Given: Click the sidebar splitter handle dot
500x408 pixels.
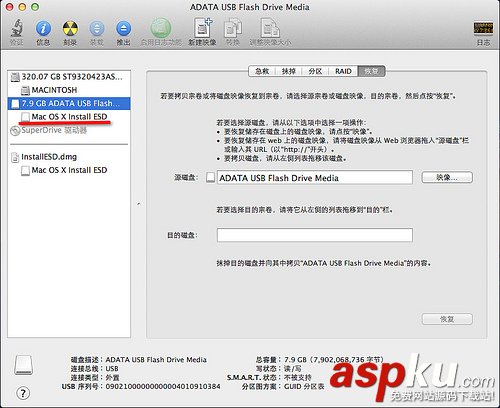Looking at the screenshot, I should (x=139, y=203).
